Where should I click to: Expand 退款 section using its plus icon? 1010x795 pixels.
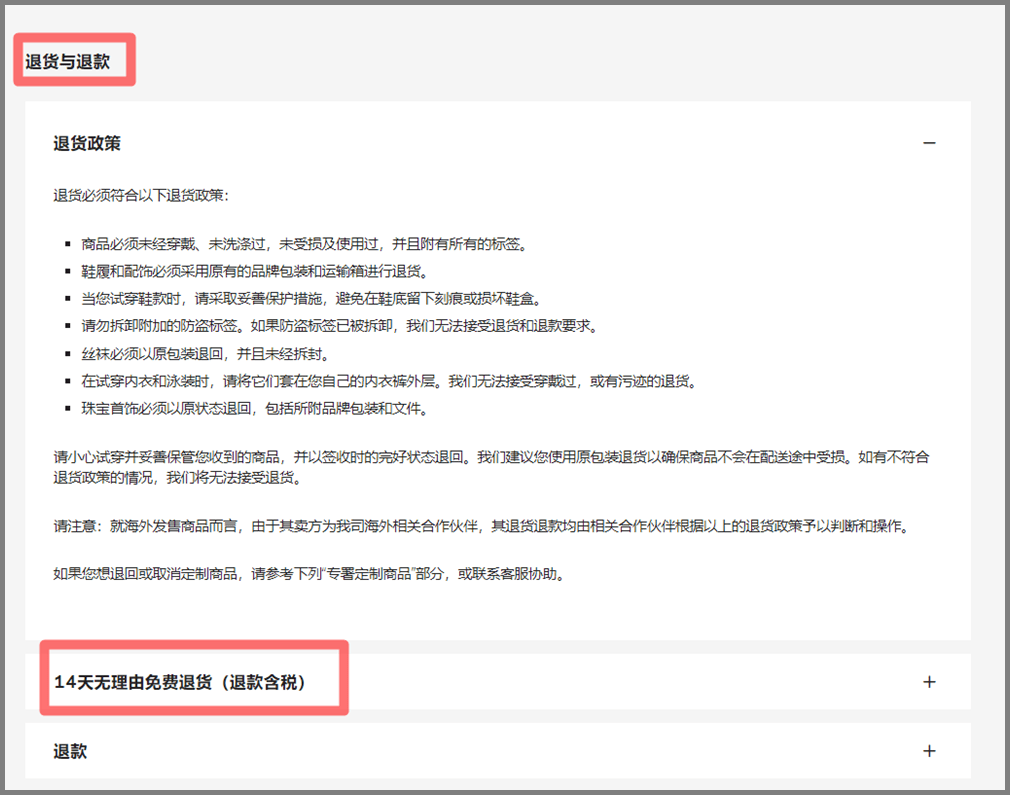point(929,751)
